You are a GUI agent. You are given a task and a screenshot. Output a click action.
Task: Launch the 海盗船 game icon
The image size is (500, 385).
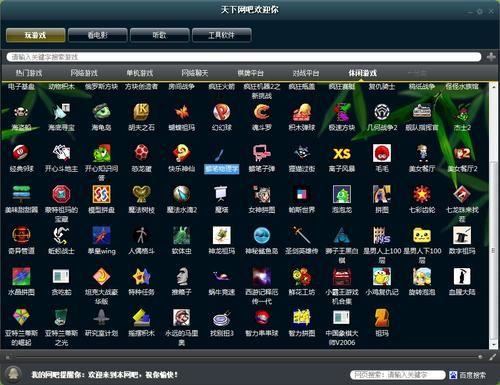point(21,112)
